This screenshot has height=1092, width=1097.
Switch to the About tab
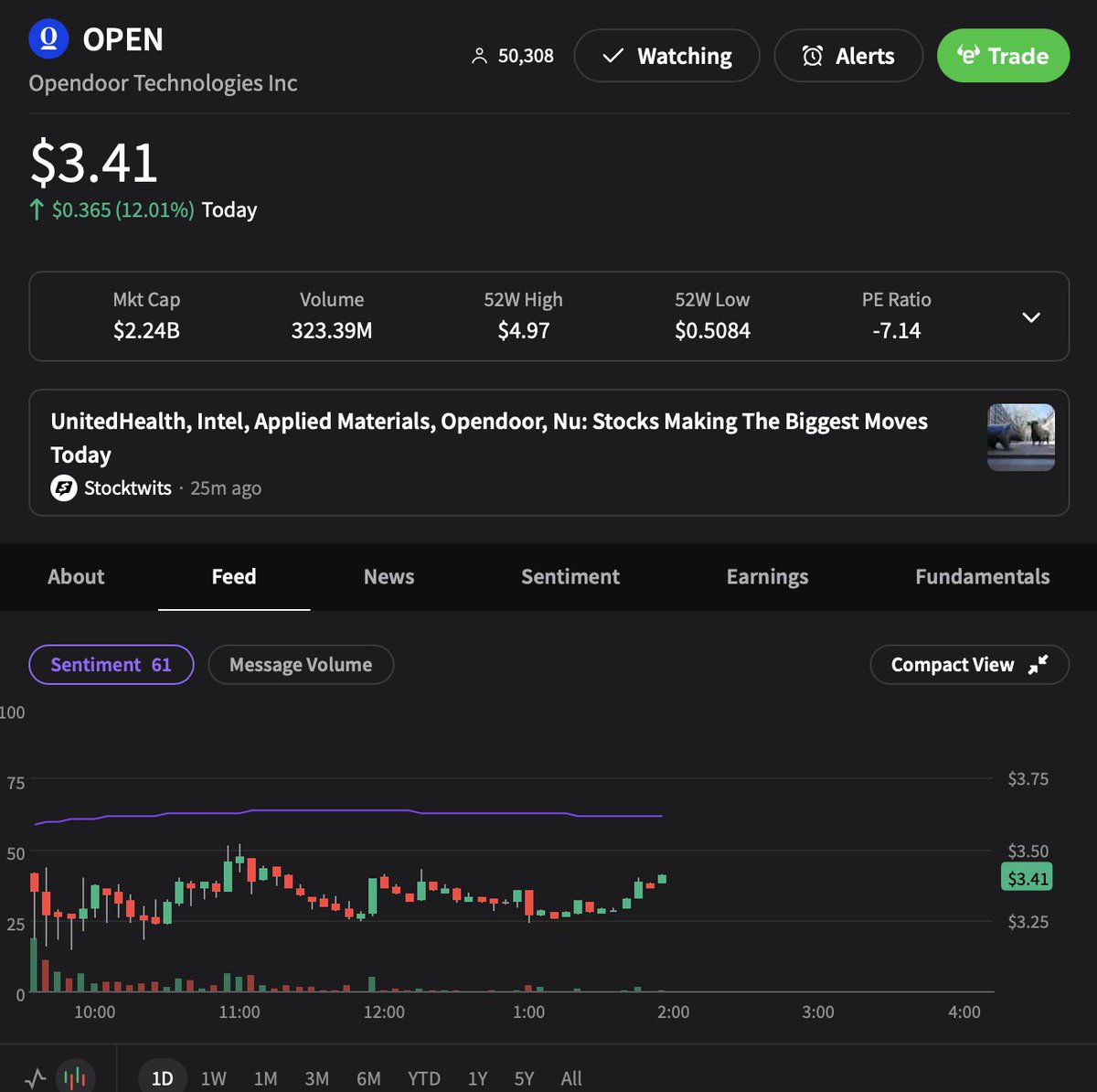(x=76, y=576)
